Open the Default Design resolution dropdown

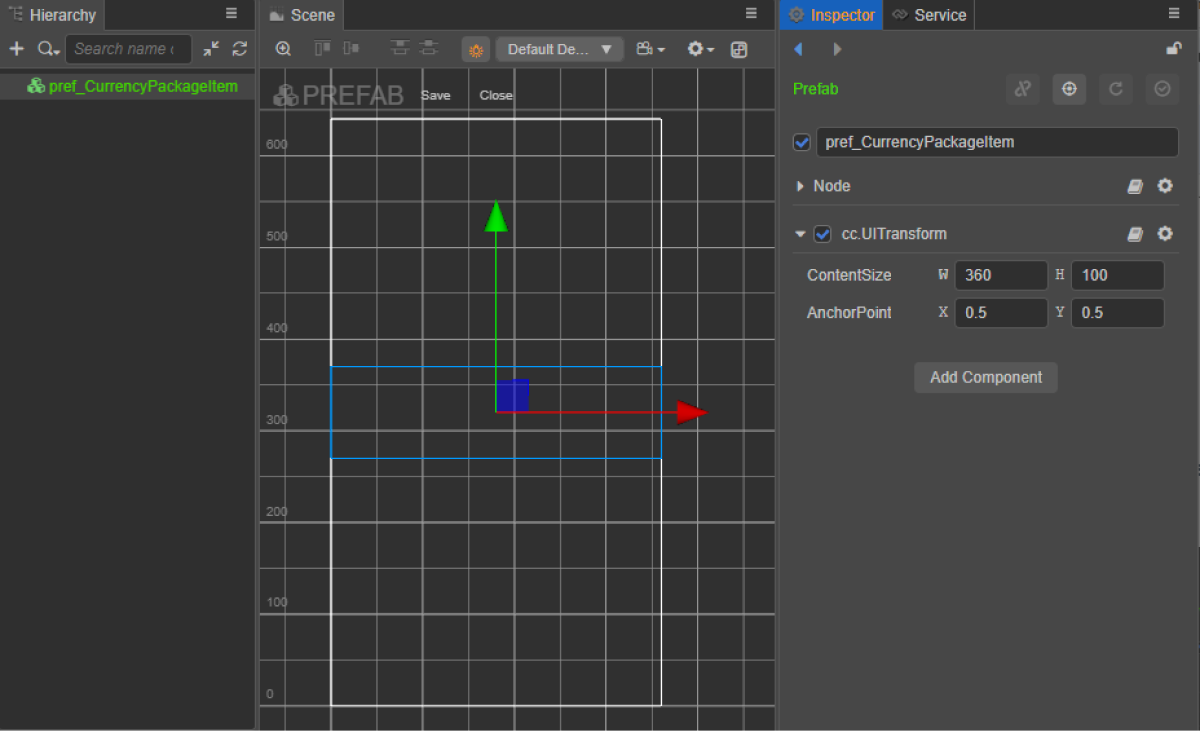559,50
